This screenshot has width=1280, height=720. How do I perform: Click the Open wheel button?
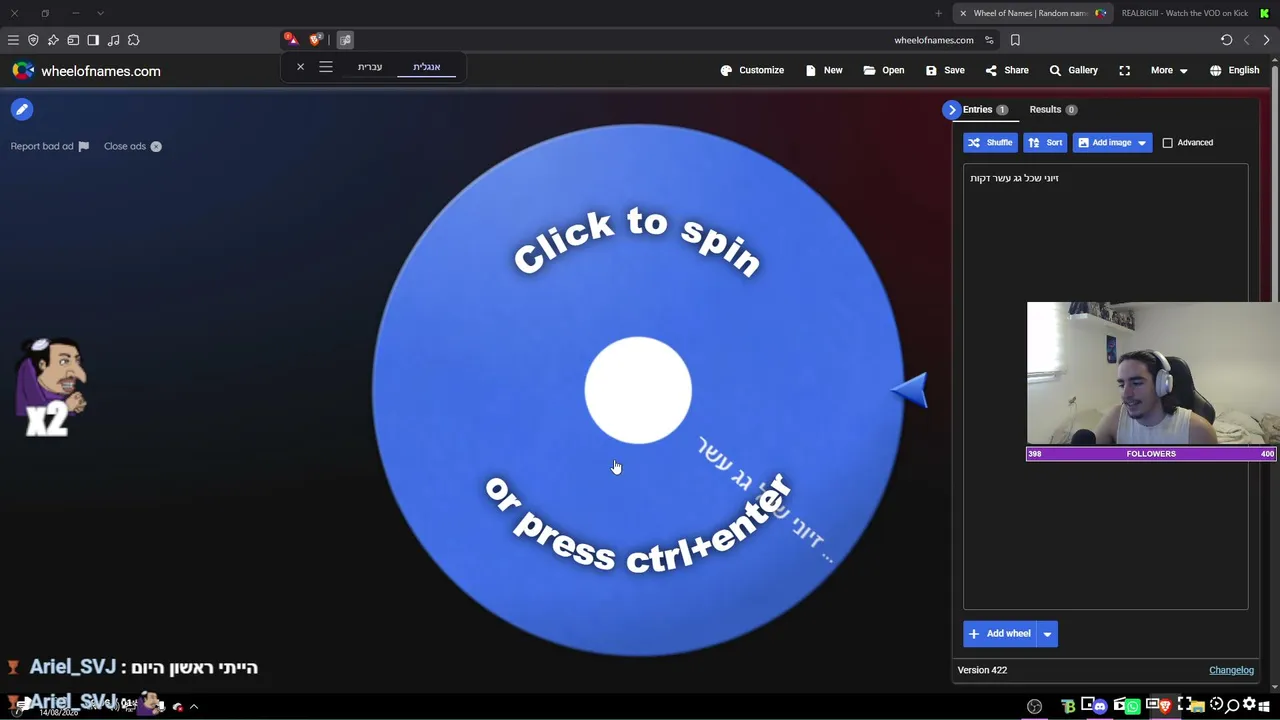(884, 70)
